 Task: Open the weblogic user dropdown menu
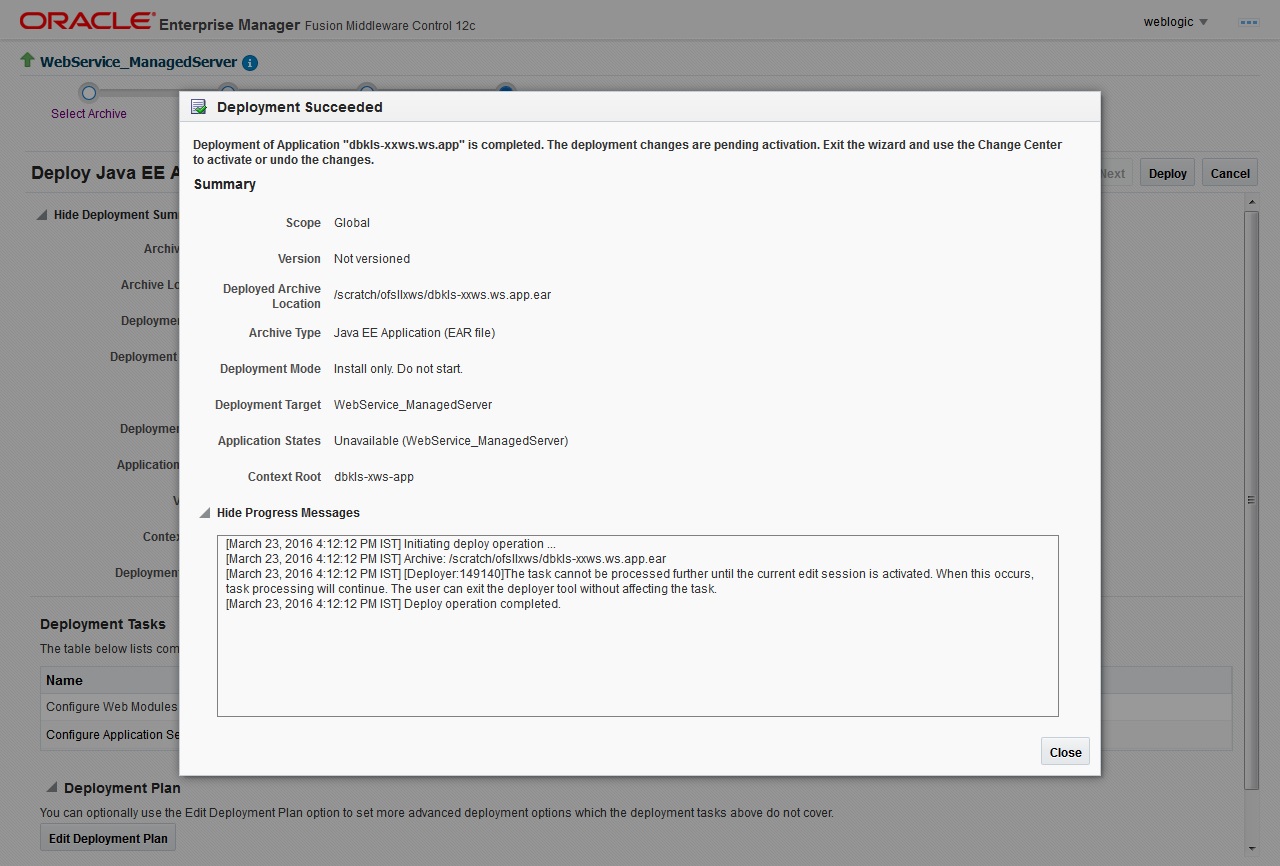pyautogui.click(x=1176, y=22)
